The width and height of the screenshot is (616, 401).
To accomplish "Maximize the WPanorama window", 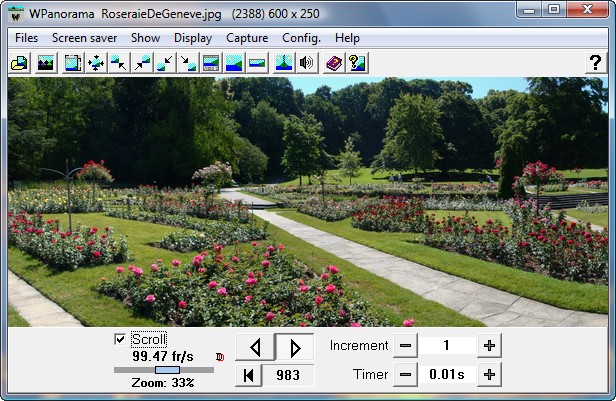I will click(554, 10).
